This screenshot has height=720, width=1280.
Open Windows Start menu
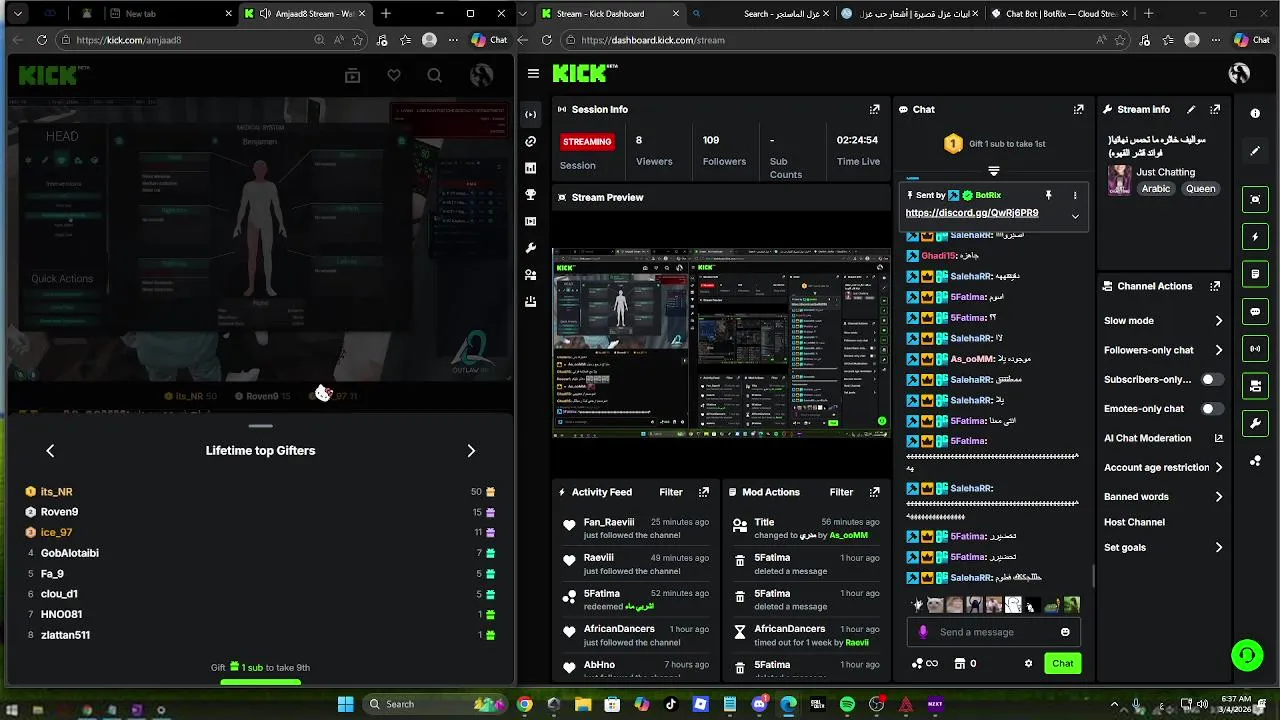pyautogui.click(x=345, y=704)
